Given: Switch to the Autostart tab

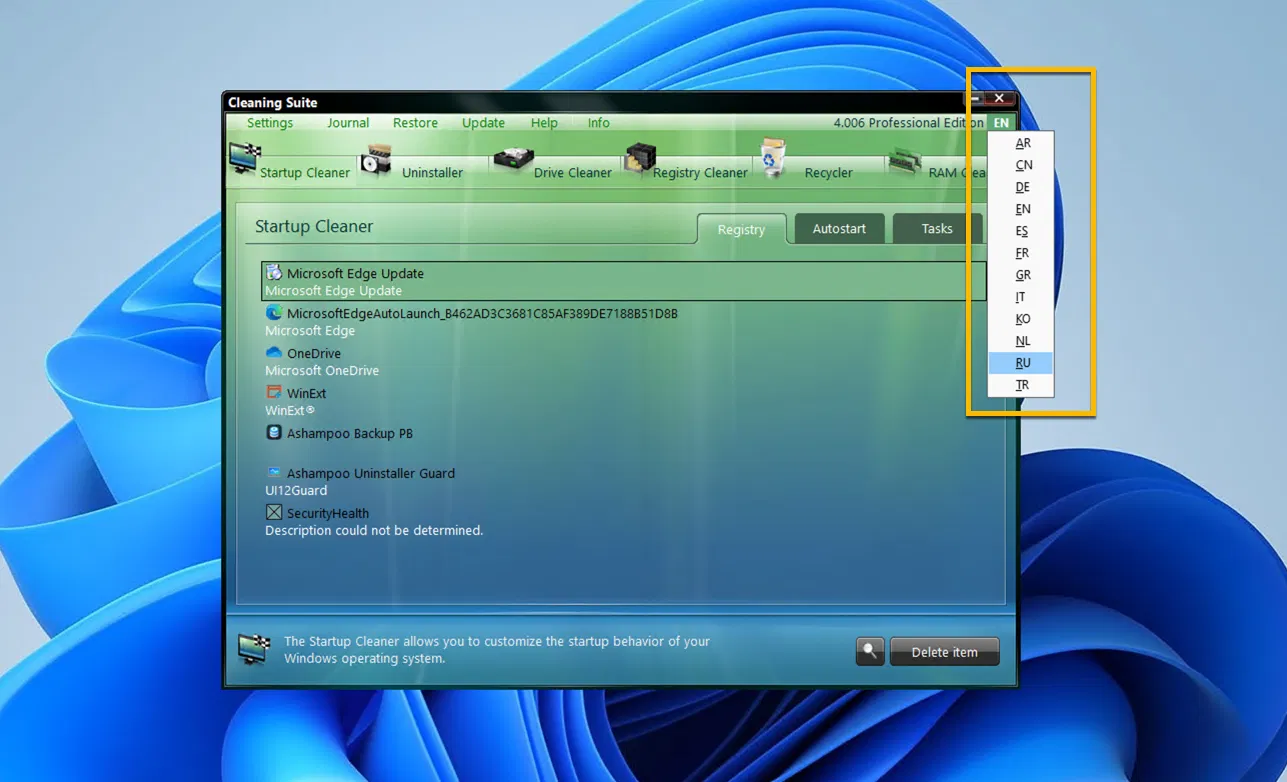Looking at the screenshot, I should (x=839, y=229).
